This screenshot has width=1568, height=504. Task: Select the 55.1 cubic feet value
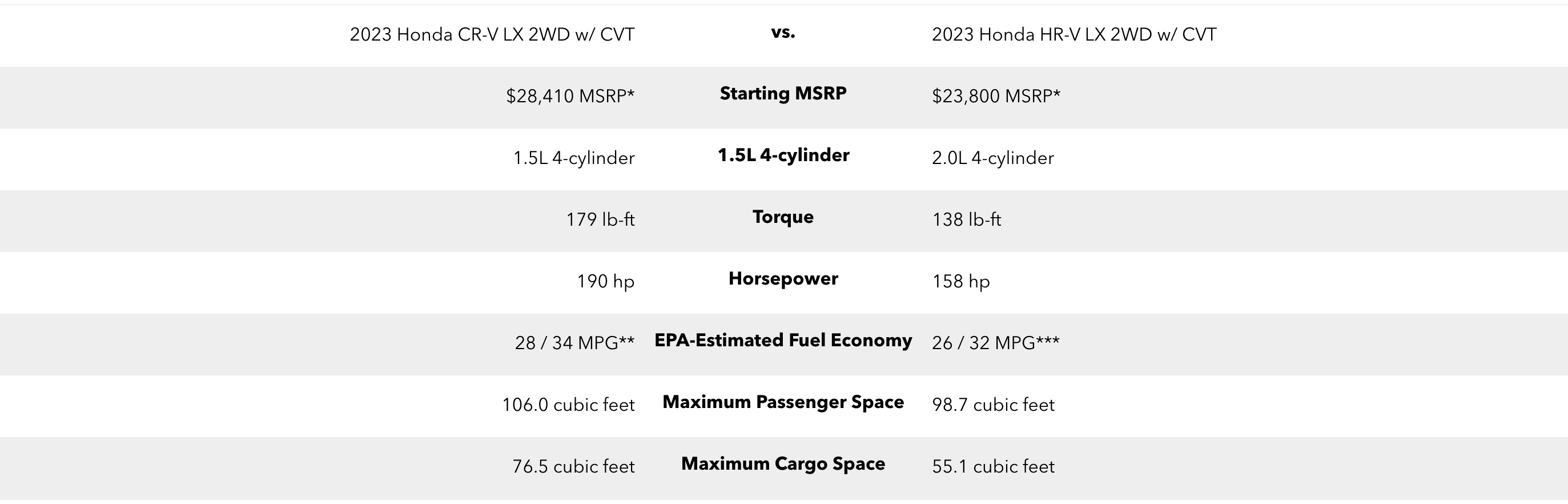coord(993,467)
